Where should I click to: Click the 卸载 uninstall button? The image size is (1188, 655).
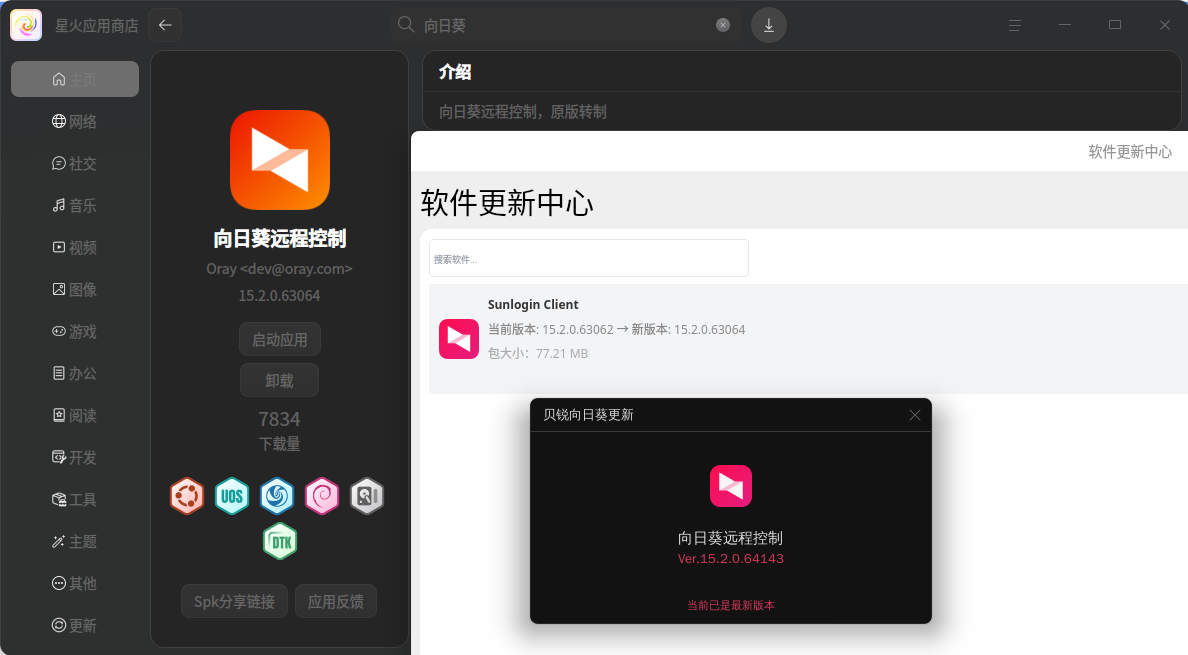pyautogui.click(x=280, y=380)
